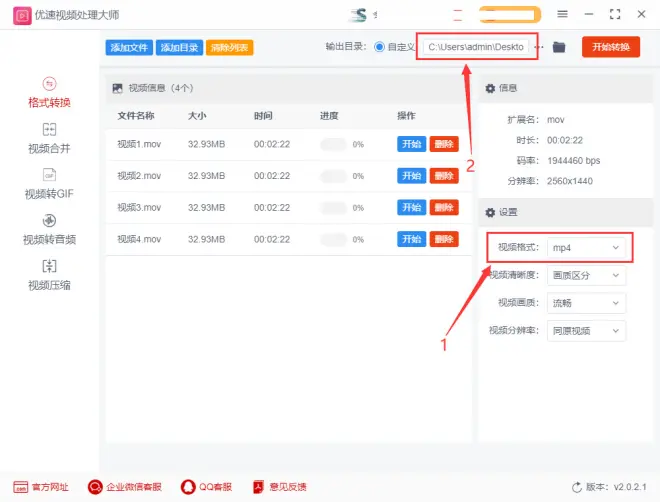
Task: Select the file name 视频4.mov
Action: 139,239
